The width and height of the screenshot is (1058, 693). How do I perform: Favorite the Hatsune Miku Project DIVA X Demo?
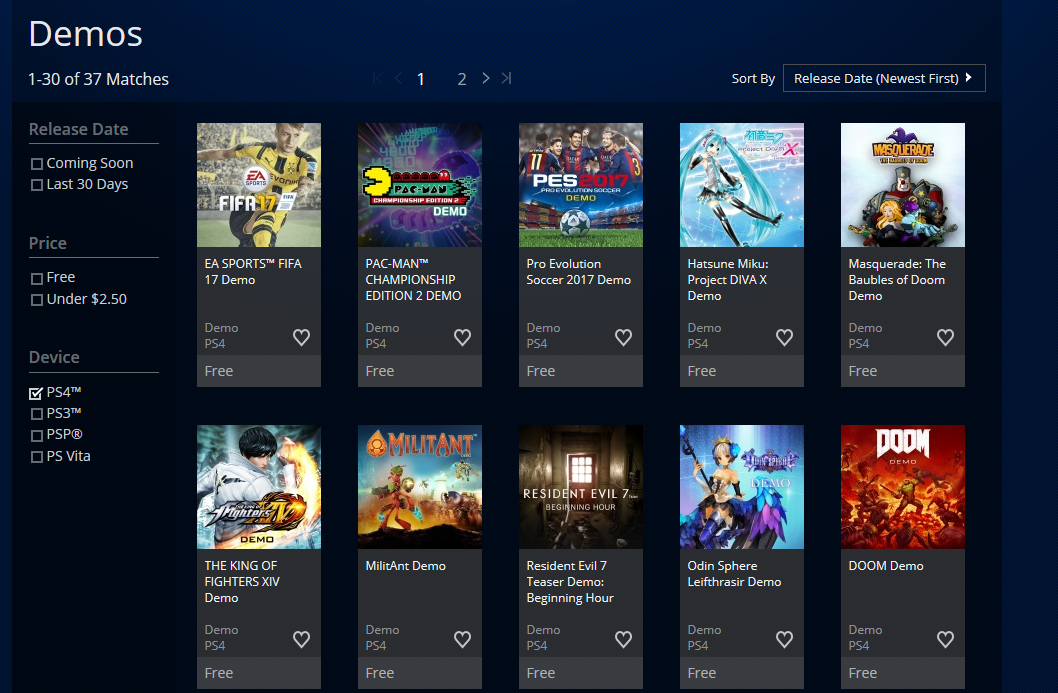tap(784, 338)
